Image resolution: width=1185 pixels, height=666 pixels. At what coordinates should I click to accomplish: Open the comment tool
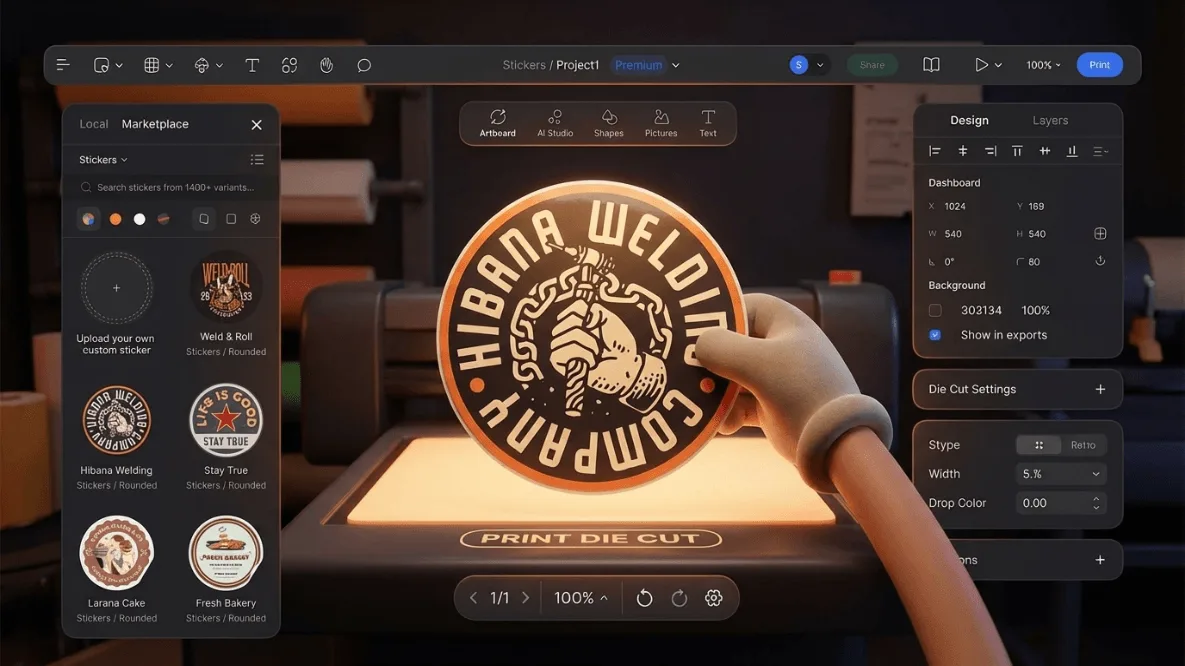point(364,65)
